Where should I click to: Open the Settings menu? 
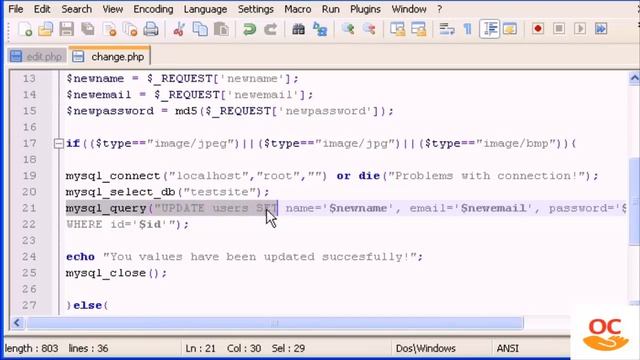coord(256,9)
